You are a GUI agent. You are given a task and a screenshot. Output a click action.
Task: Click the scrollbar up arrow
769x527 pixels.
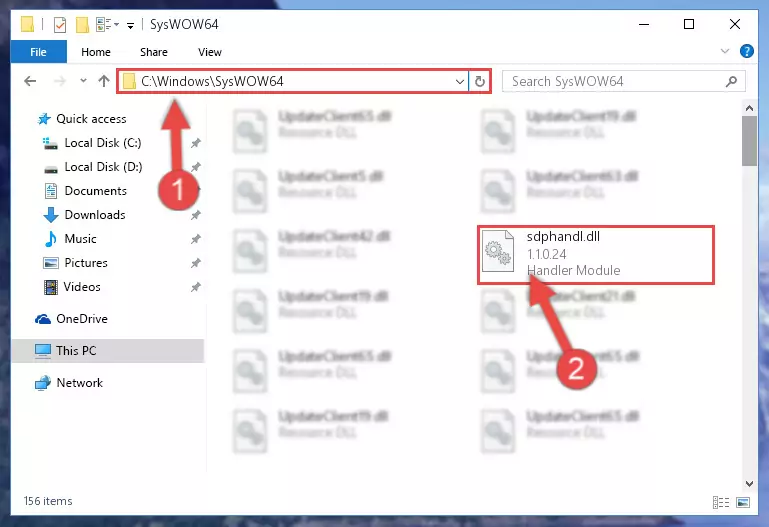point(749,108)
